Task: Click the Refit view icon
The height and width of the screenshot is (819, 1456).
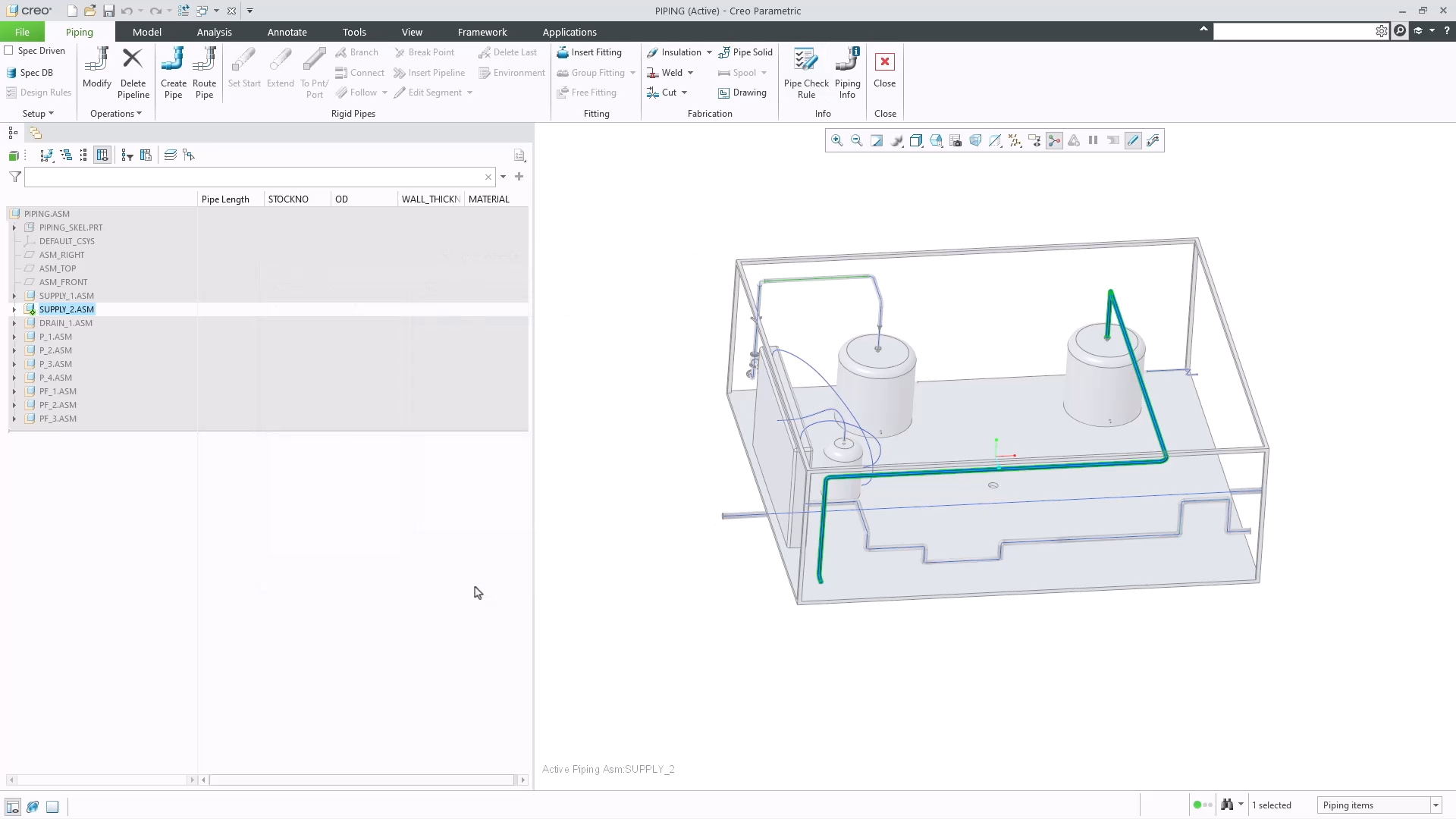Action: [x=877, y=140]
